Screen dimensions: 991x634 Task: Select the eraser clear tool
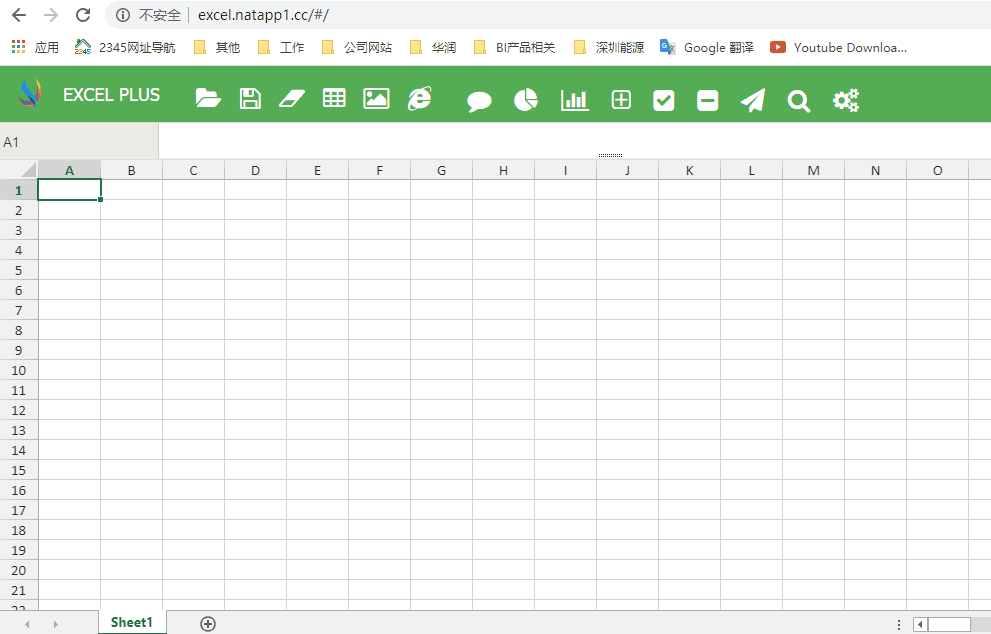point(291,99)
